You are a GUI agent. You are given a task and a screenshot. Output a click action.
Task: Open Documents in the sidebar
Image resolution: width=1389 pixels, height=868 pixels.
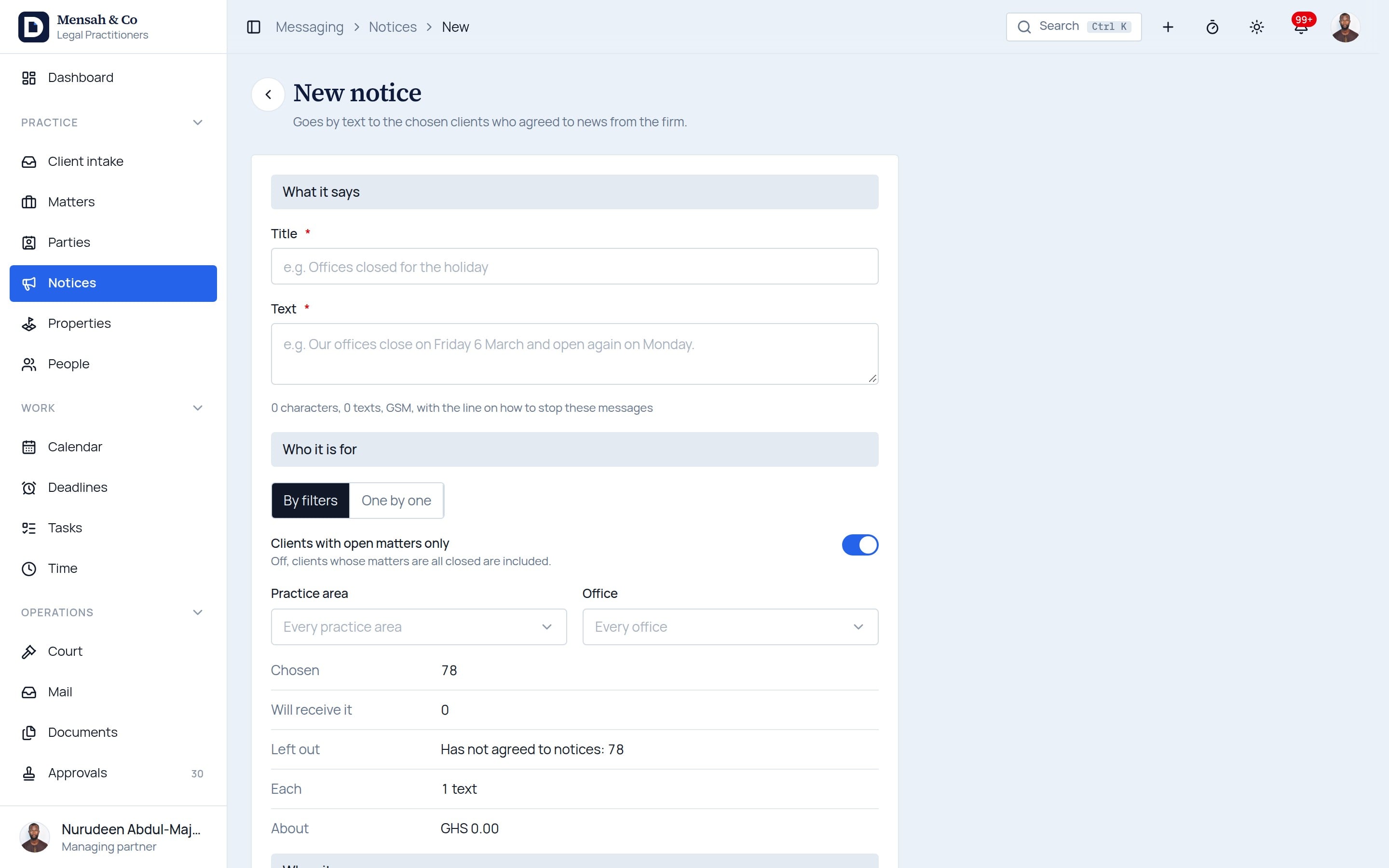coord(113,732)
